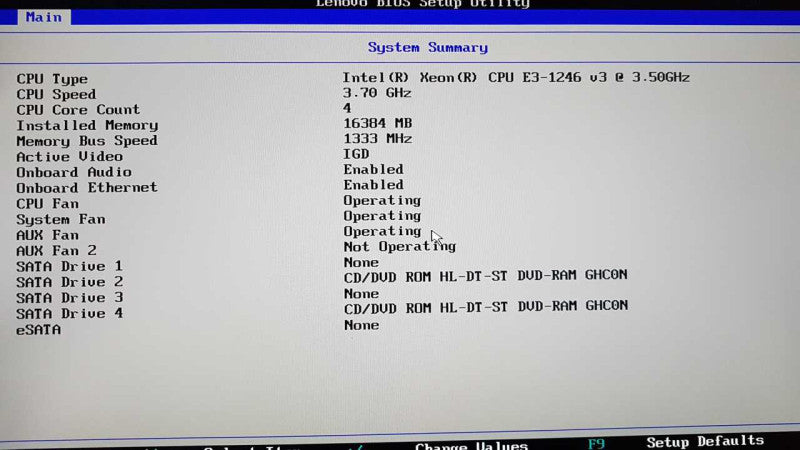Screen dimensions: 800x450
Task: Click the SATA Drive 3 label
Action: click(x=69, y=298)
